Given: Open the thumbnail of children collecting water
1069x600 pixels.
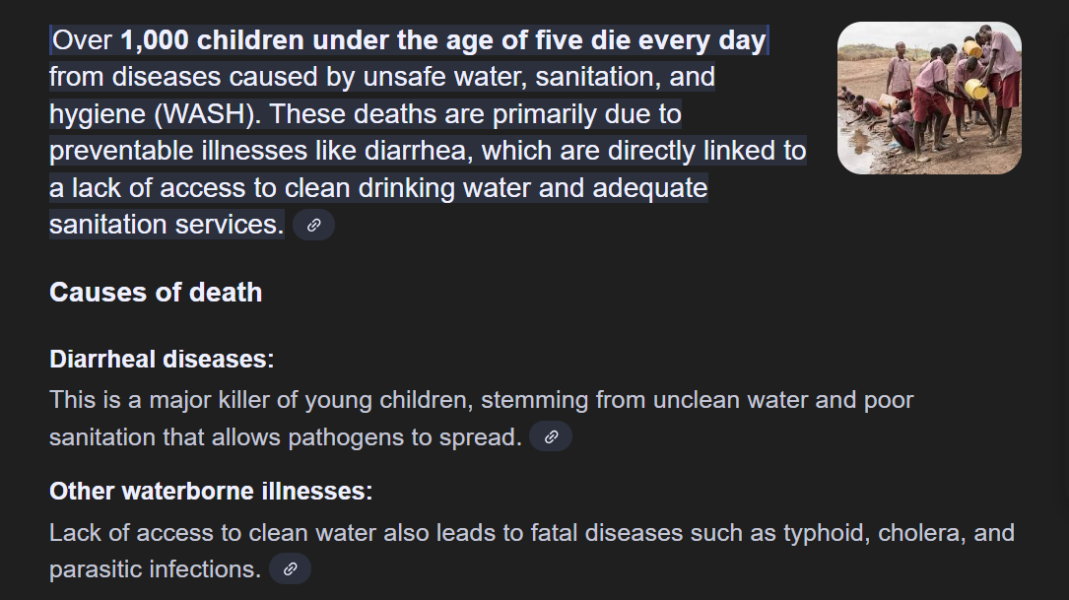Looking at the screenshot, I should 929,98.
